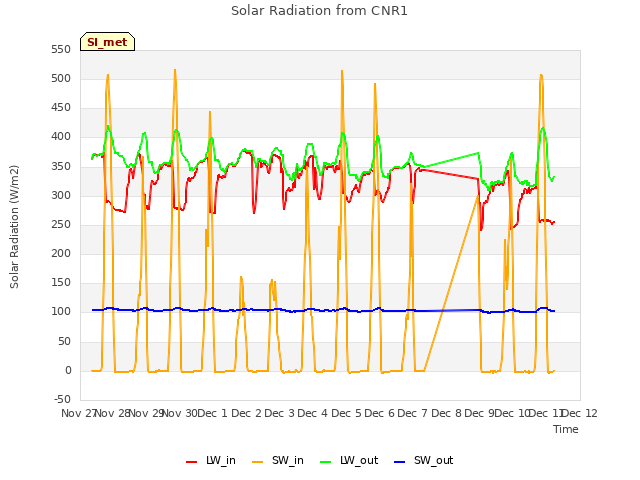Click the 550 y-axis tick label
The width and height of the screenshot is (640, 480).
pyautogui.click(x=61, y=49)
